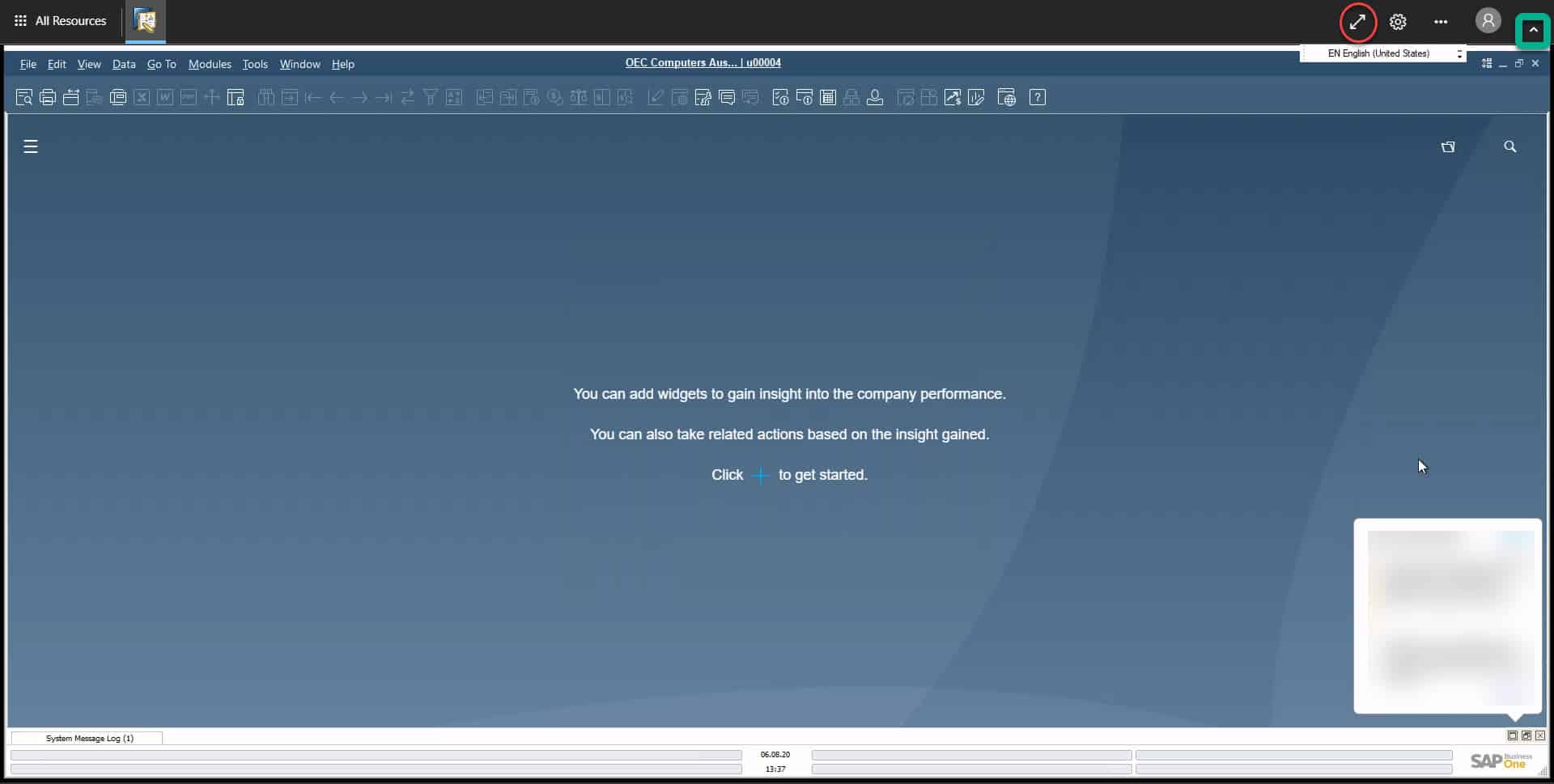
Task: Open the Help menu
Action: (343, 64)
